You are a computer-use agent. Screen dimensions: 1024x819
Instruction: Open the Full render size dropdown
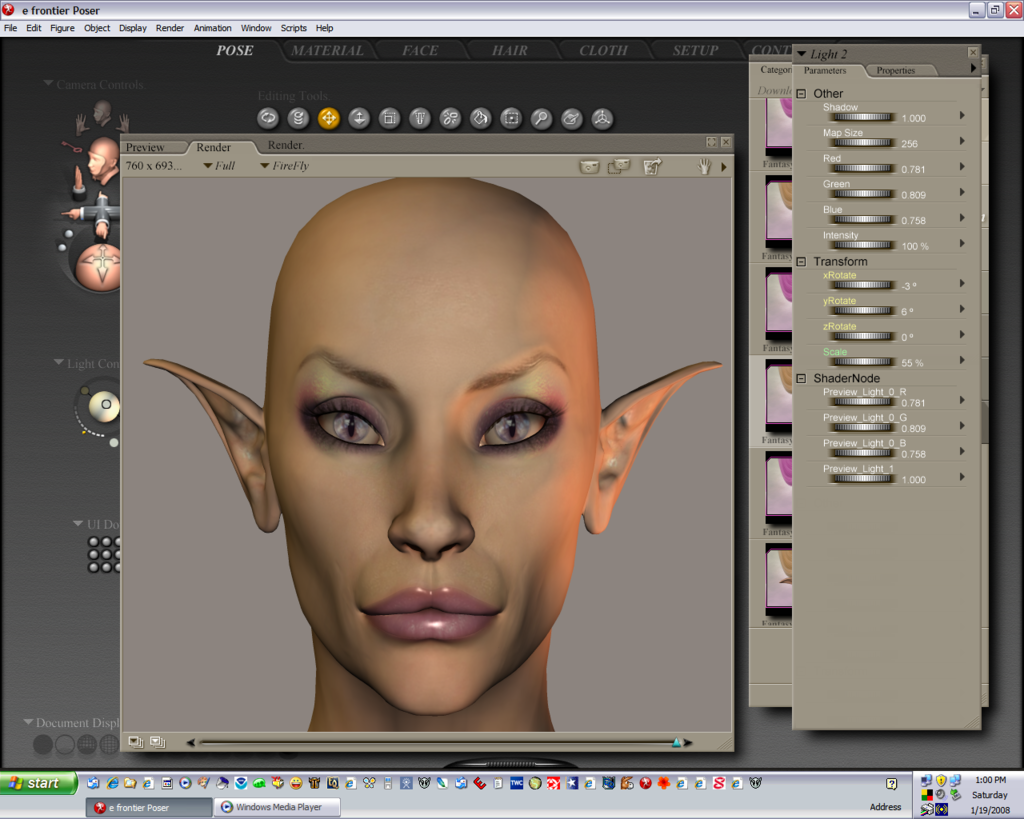[219, 166]
